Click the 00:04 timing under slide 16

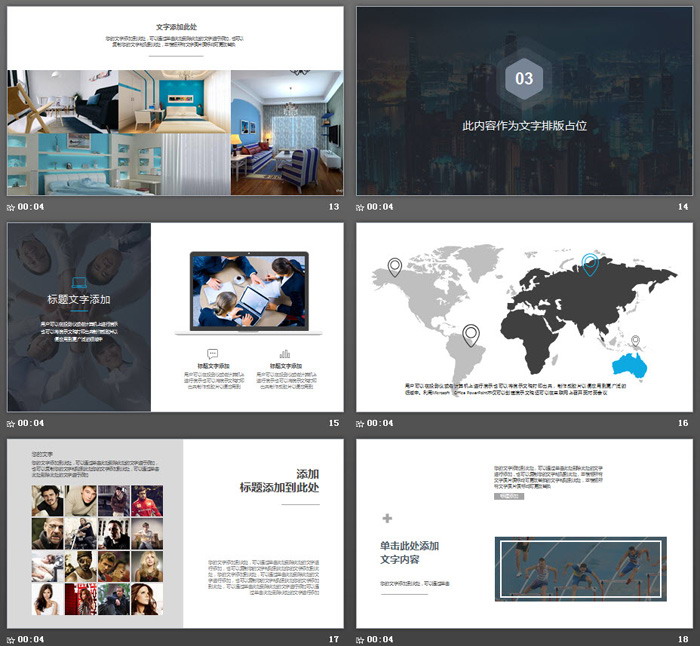pyautogui.click(x=381, y=423)
